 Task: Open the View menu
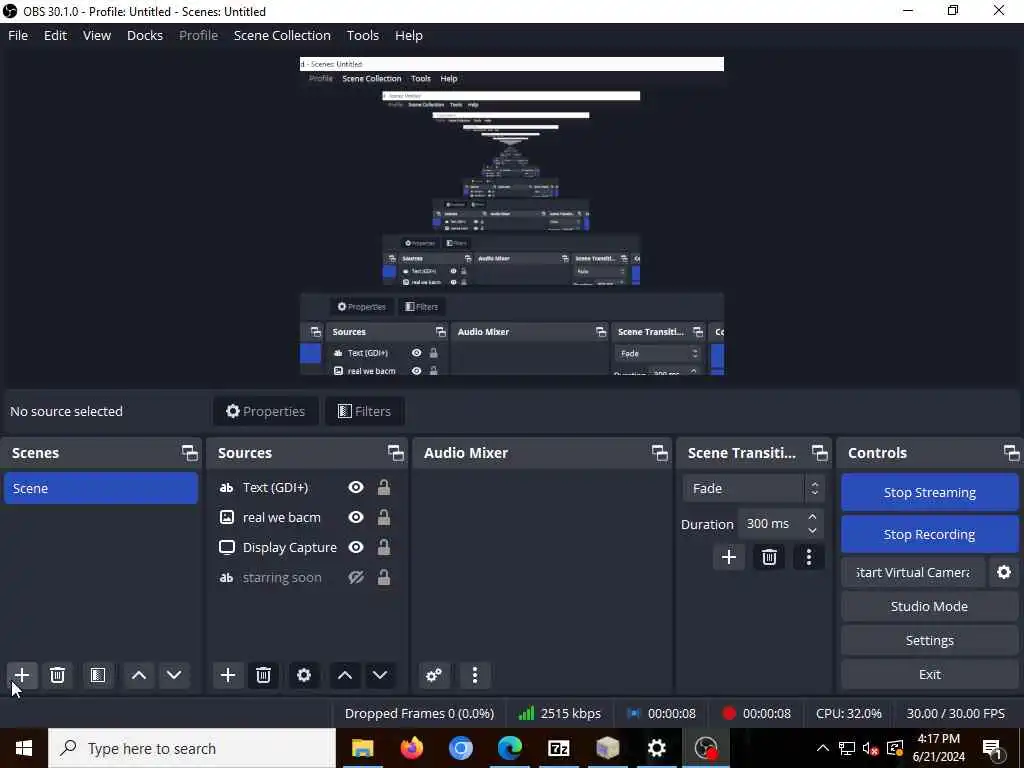(97, 35)
